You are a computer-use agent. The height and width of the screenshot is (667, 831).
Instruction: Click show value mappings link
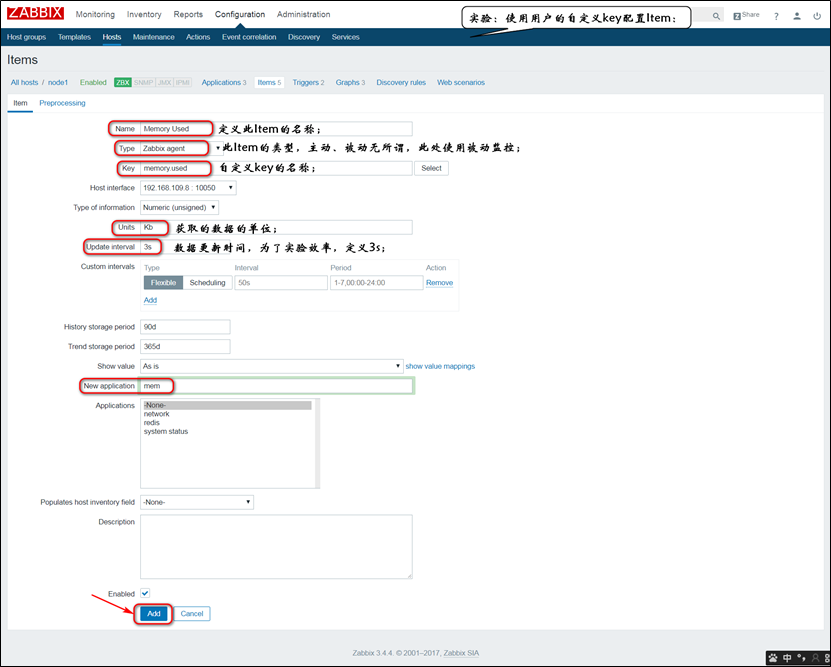[x=440, y=366]
